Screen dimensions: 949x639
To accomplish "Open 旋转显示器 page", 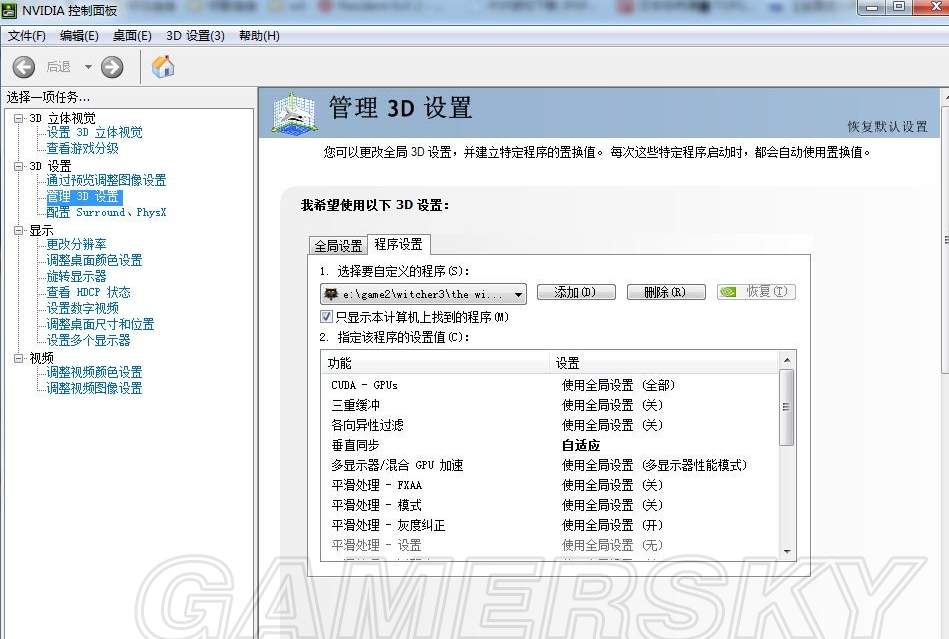I will click(76, 277).
